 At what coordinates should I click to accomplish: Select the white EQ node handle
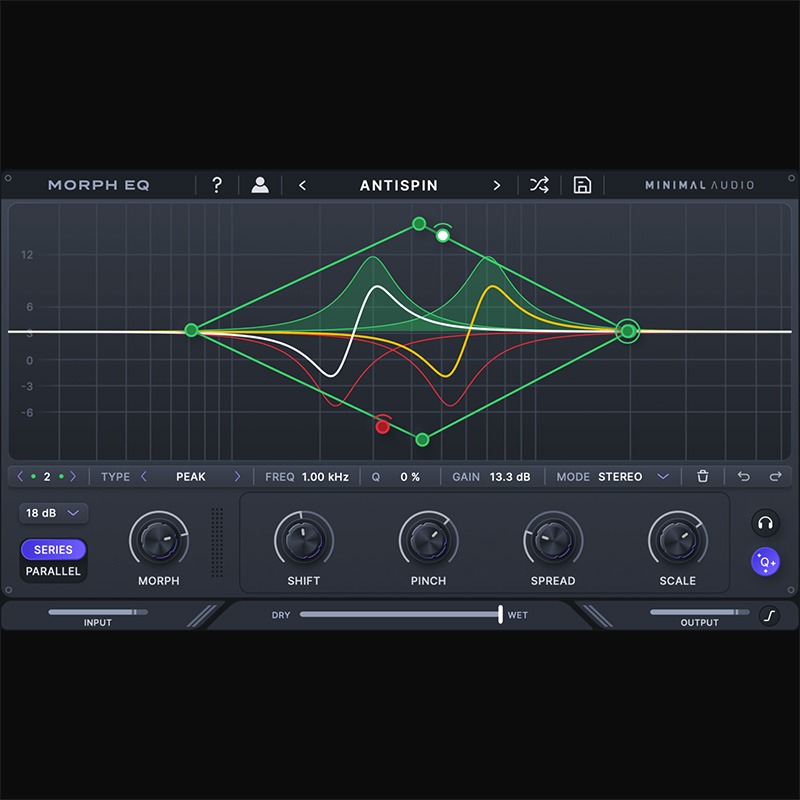443,235
